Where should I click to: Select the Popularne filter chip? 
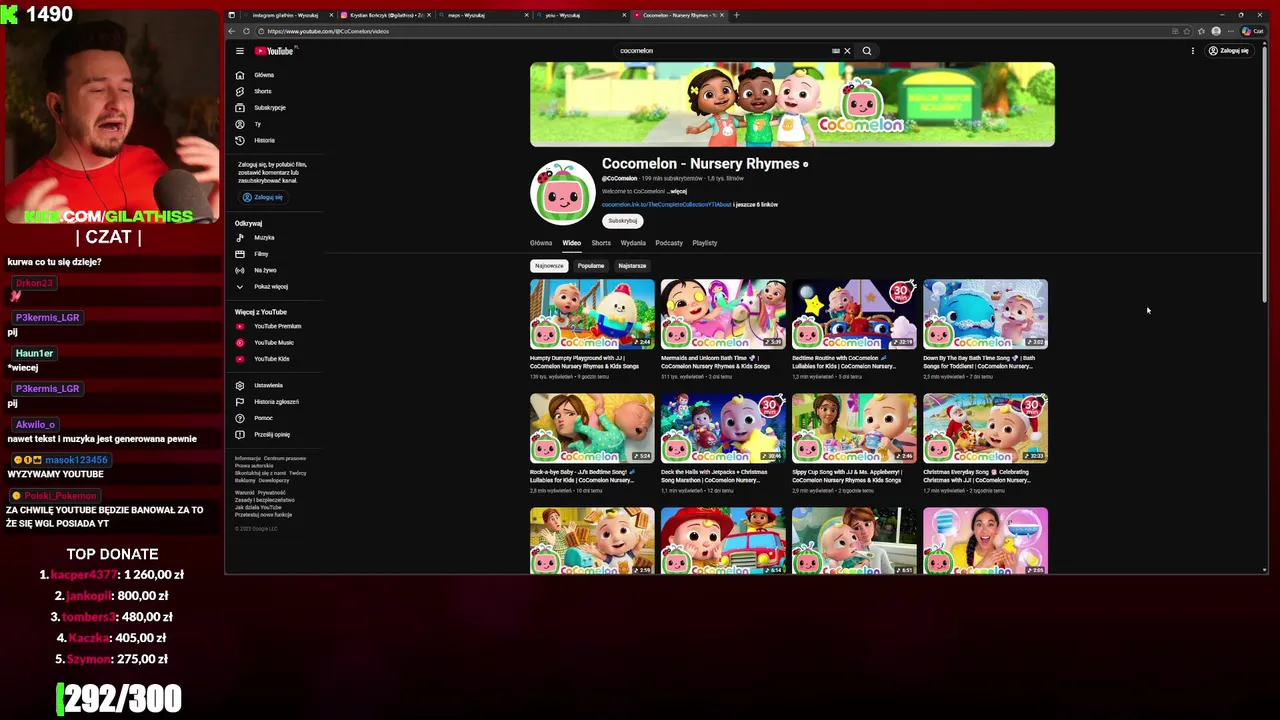591,266
